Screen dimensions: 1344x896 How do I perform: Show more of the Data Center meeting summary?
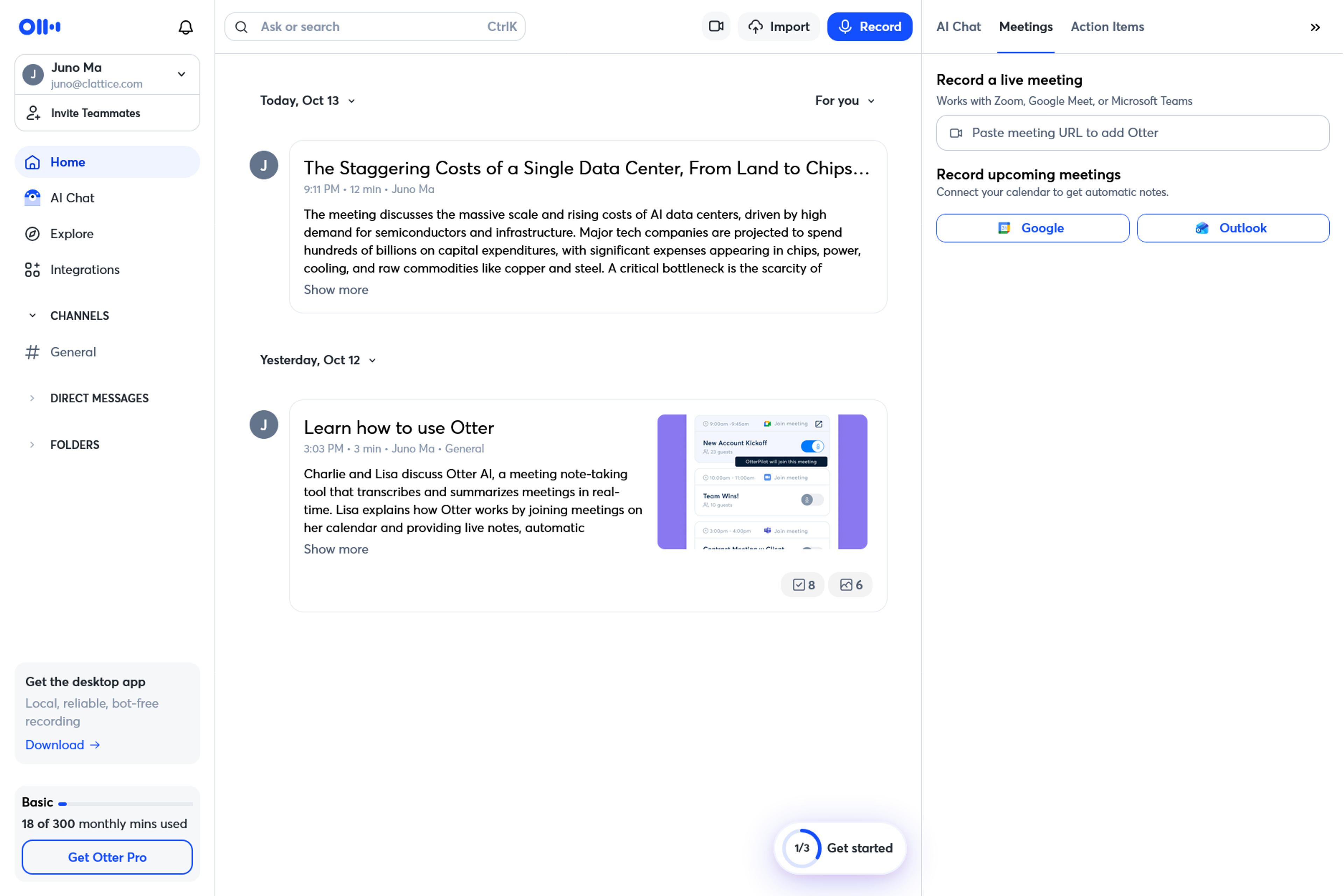(x=336, y=290)
